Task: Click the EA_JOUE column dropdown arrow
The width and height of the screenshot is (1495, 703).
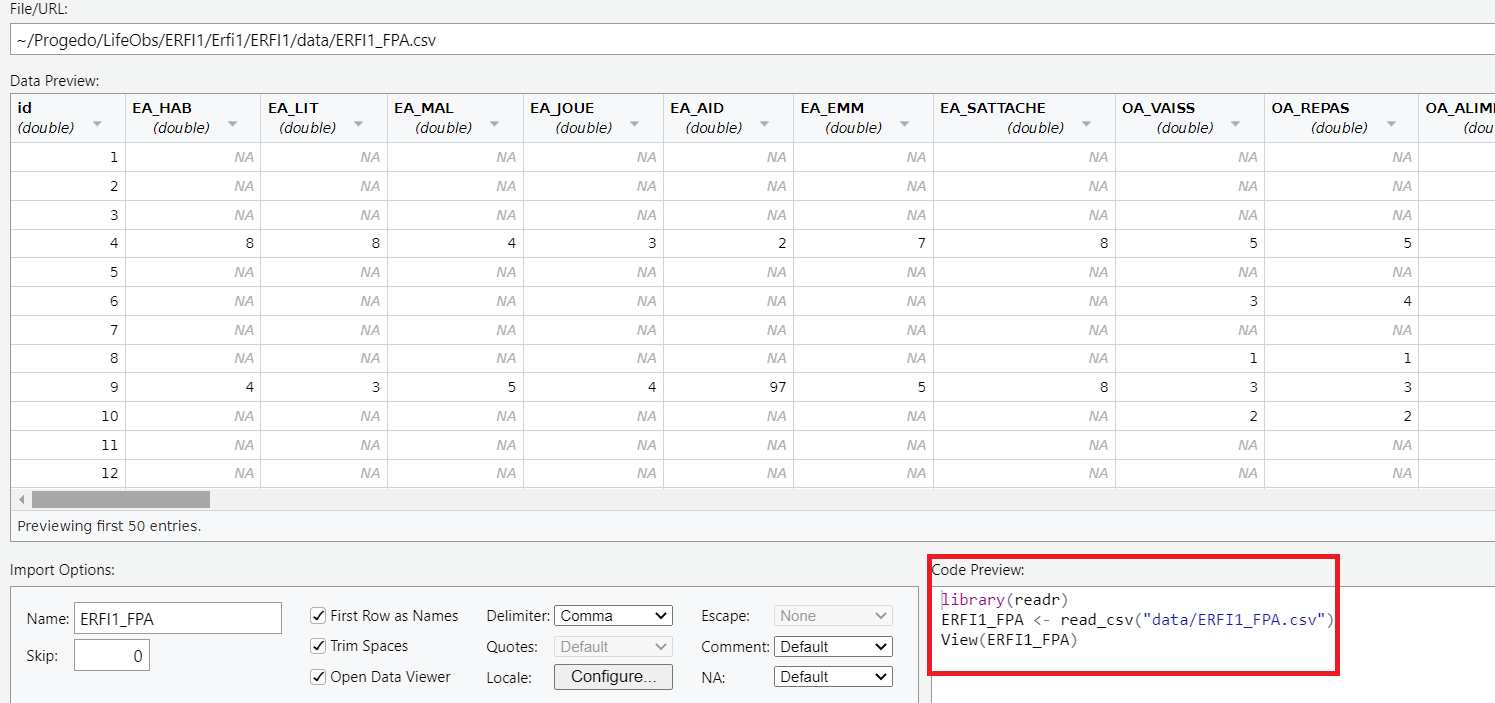Action: pyautogui.click(x=635, y=124)
